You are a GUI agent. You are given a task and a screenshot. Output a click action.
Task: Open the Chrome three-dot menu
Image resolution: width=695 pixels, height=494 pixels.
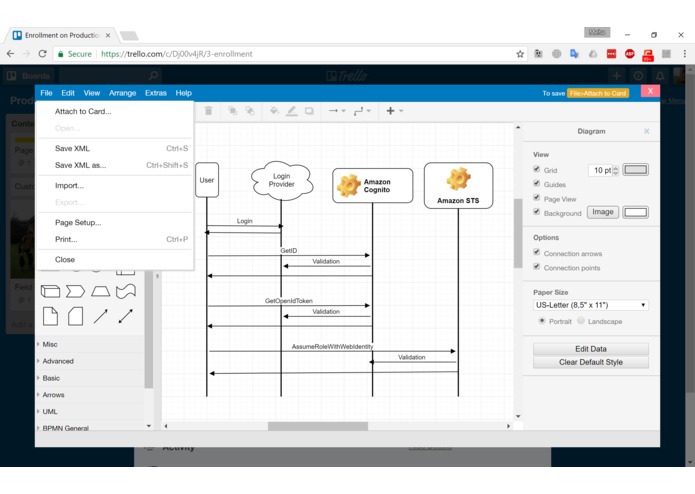(x=684, y=54)
